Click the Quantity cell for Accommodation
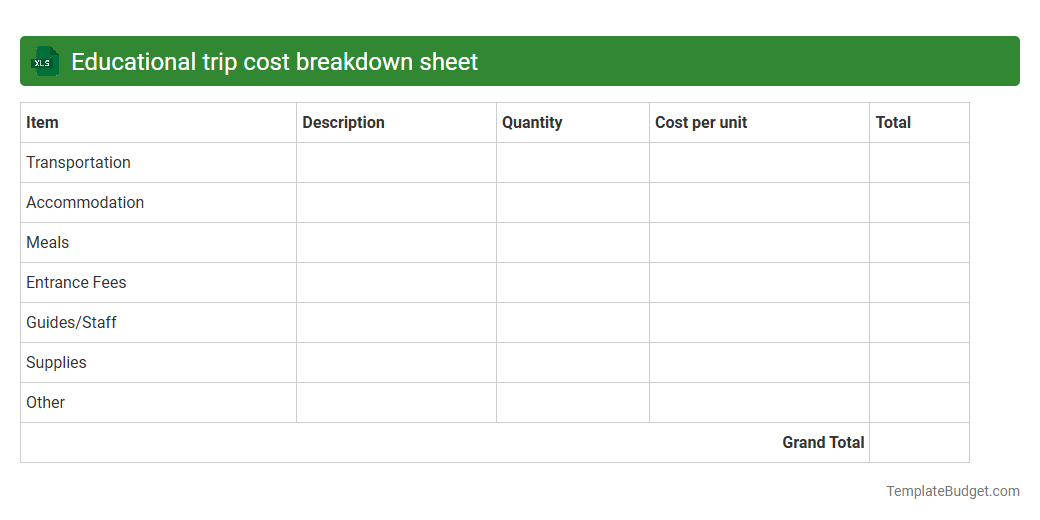This screenshot has width=1040, height=520. pyautogui.click(x=573, y=202)
